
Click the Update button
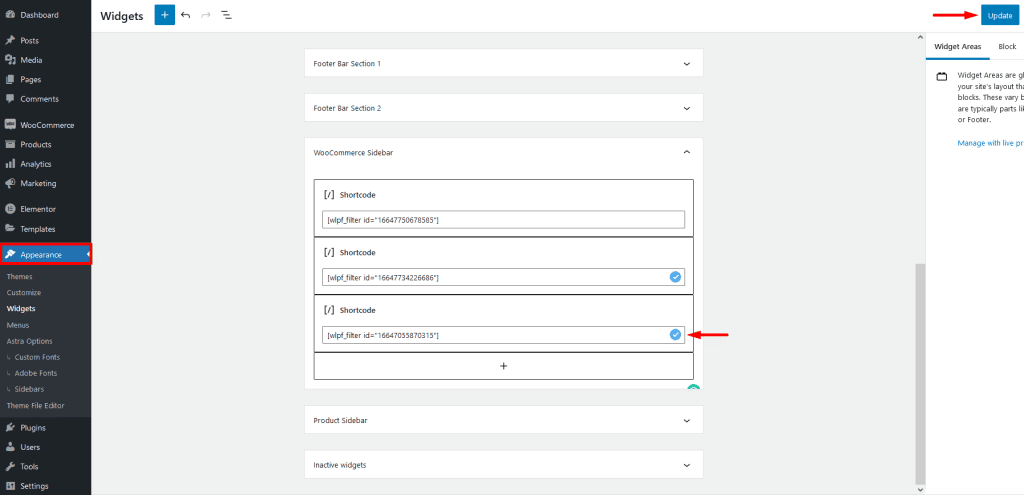(1001, 15)
